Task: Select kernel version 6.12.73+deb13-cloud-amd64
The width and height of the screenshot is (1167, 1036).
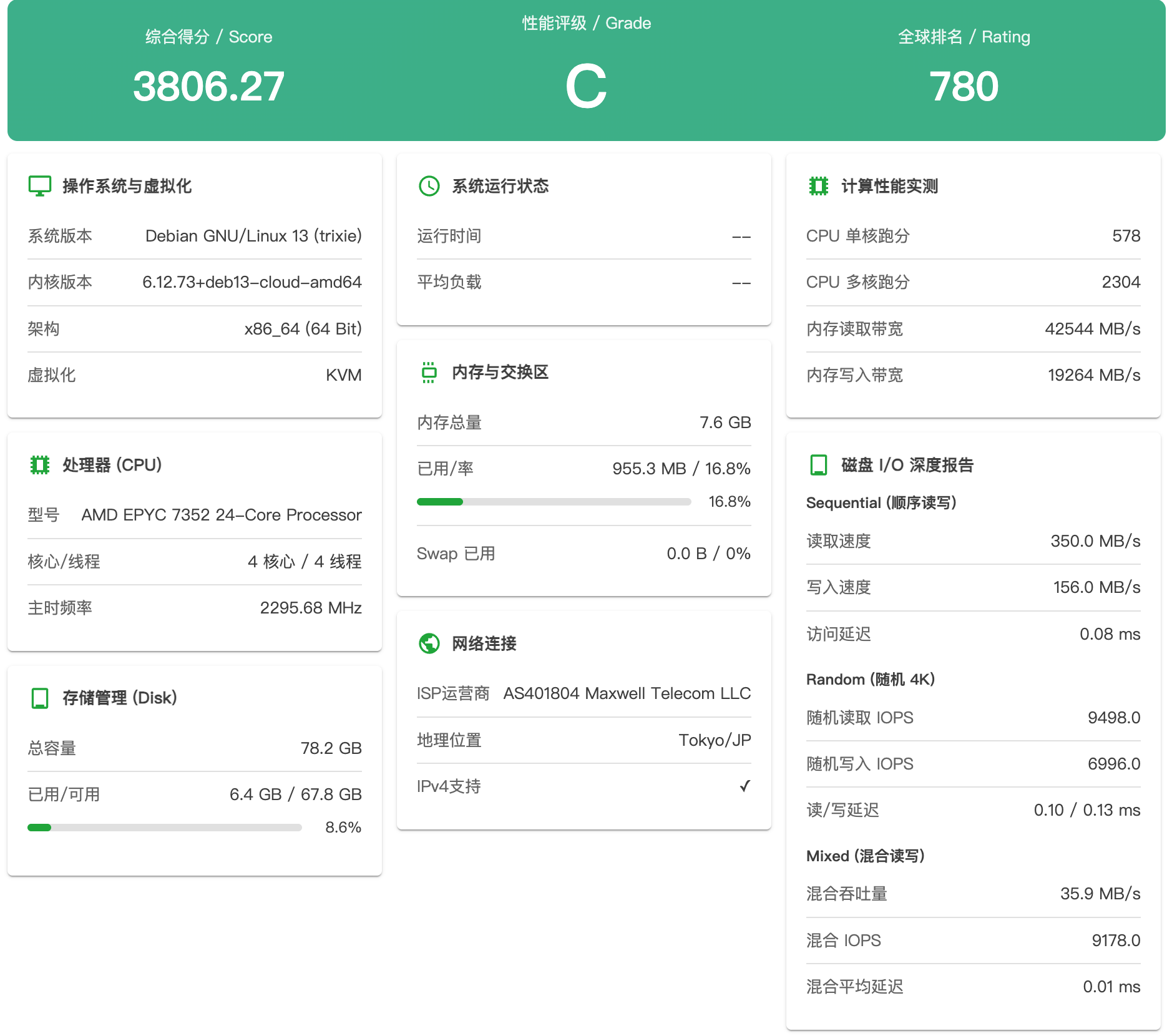Action: point(252,282)
